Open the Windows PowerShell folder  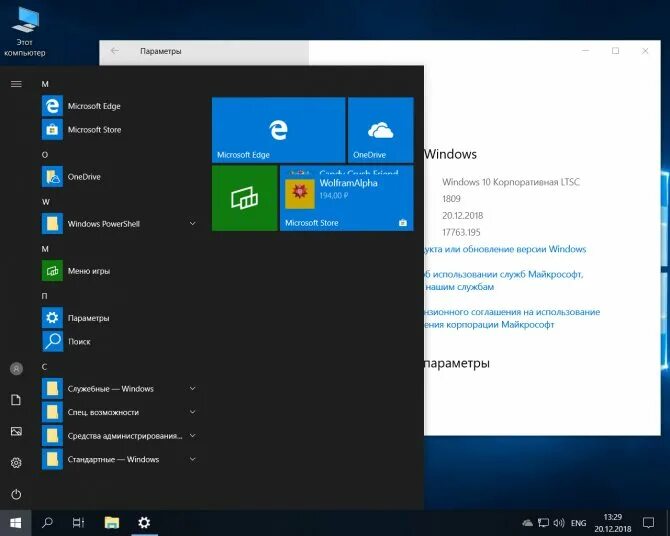[120, 224]
